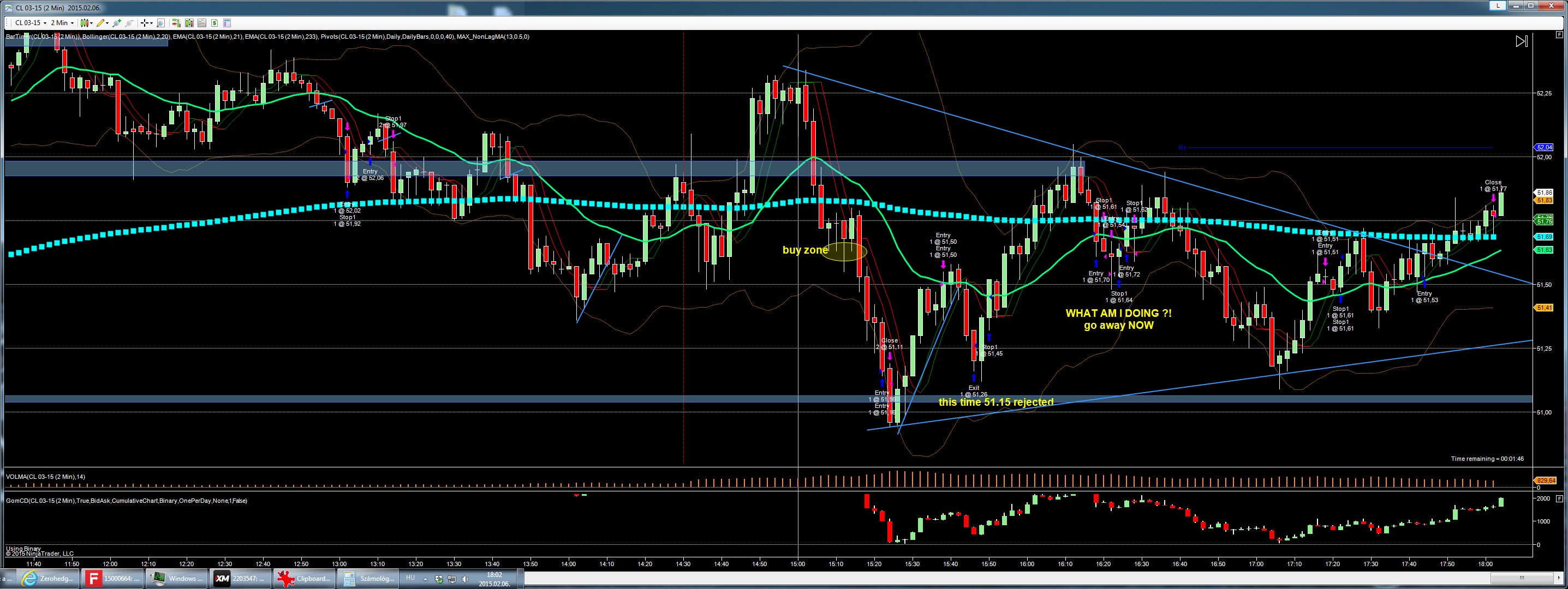The height and width of the screenshot is (589, 1568).
Task: Open the Clipboard IrfanView taskbar button
Action: coord(306,579)
